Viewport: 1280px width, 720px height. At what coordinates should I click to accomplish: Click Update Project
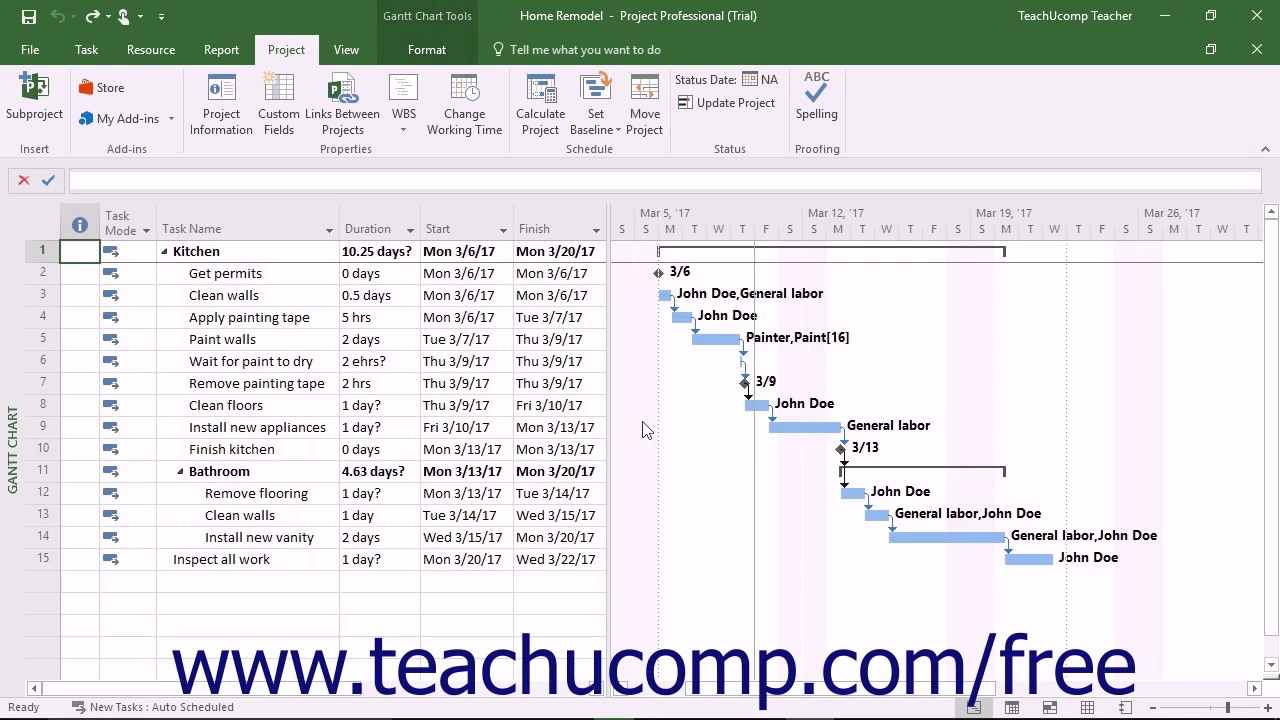pyautogui.click(x=727, y=103)
